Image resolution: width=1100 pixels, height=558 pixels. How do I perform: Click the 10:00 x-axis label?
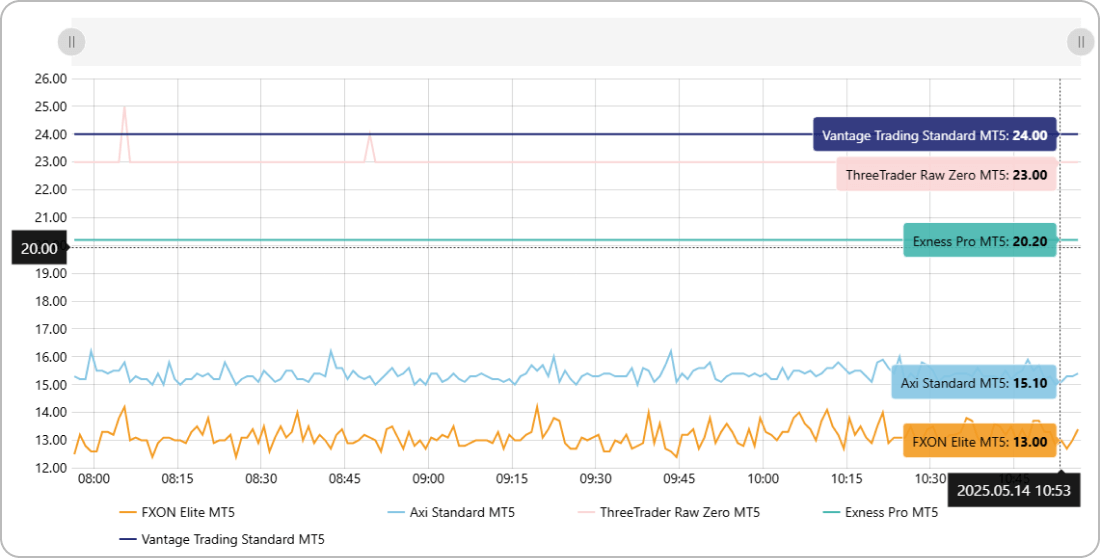[x=763, y=479]
